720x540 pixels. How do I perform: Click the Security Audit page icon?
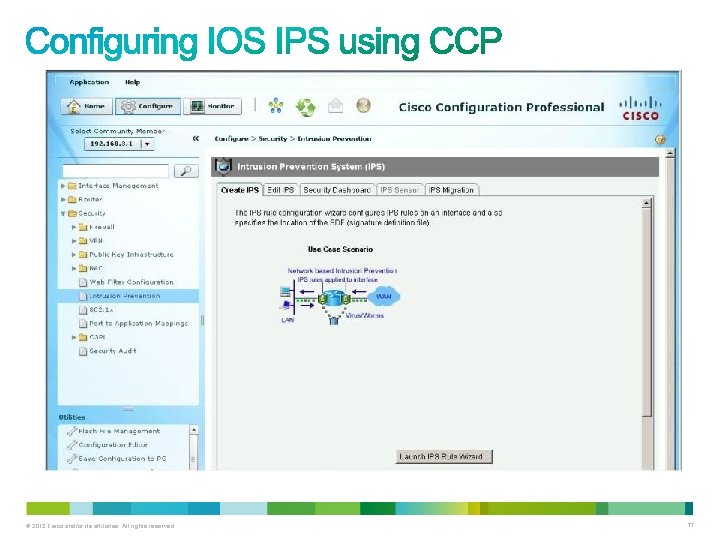point(83,351)
